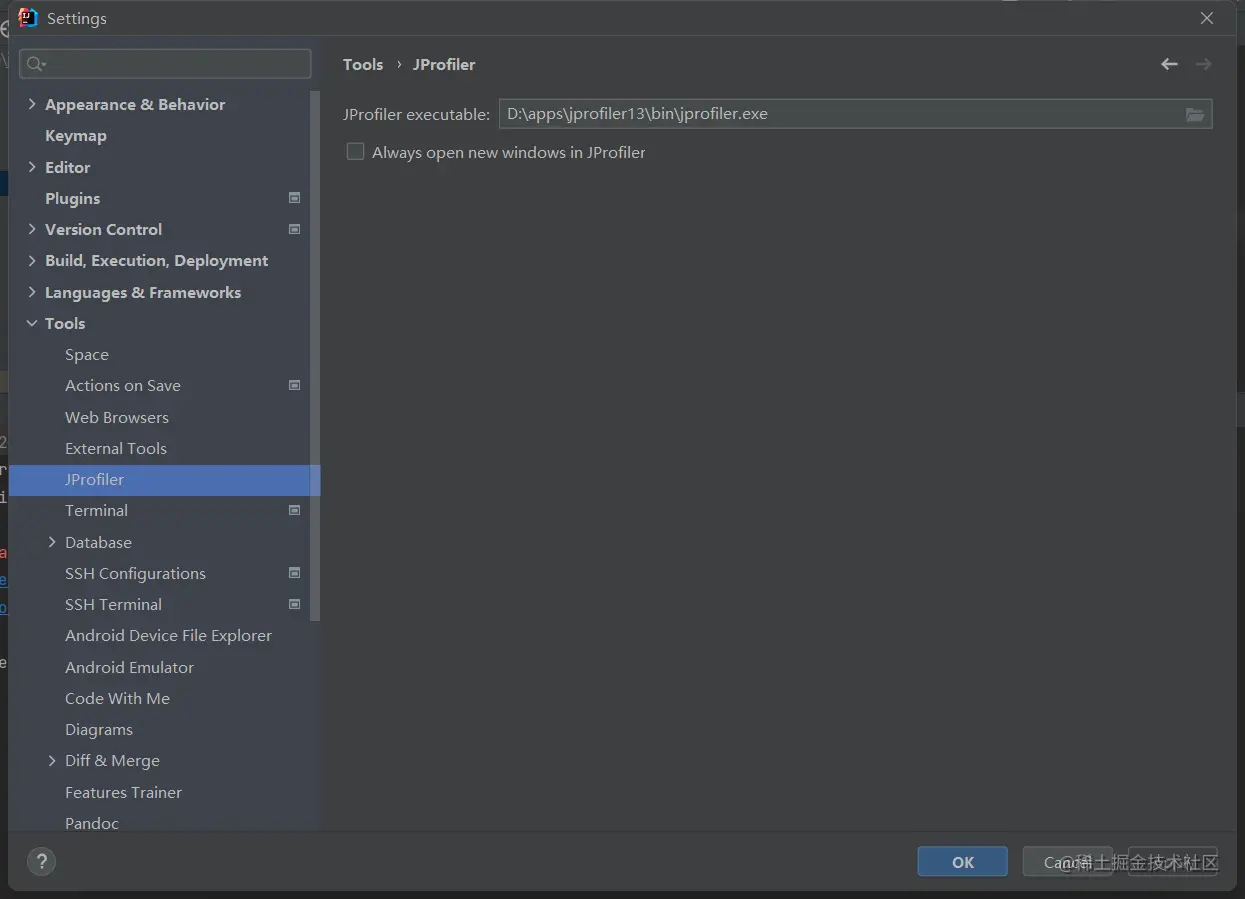Click the project-level marker icon beside SSH Terminal
This screenshot has width=1245, height=899.
pos(294,604)
